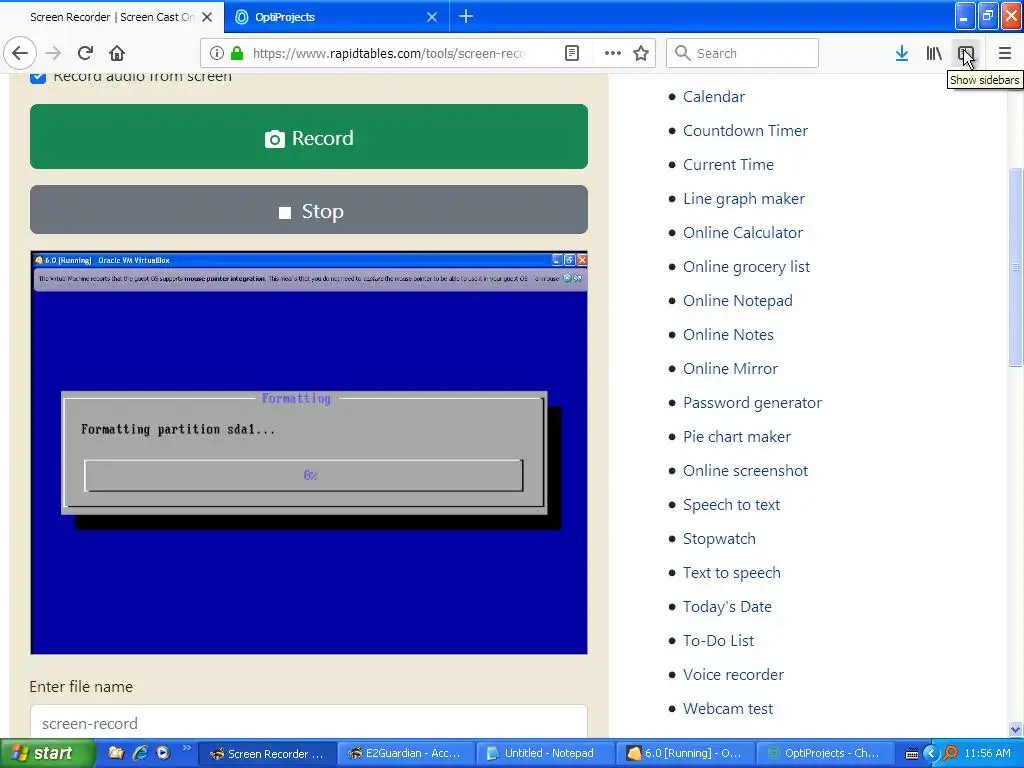Open the Voice recorder link
The height and width of the screenshot is (768, 1024).
coord(733,675)
